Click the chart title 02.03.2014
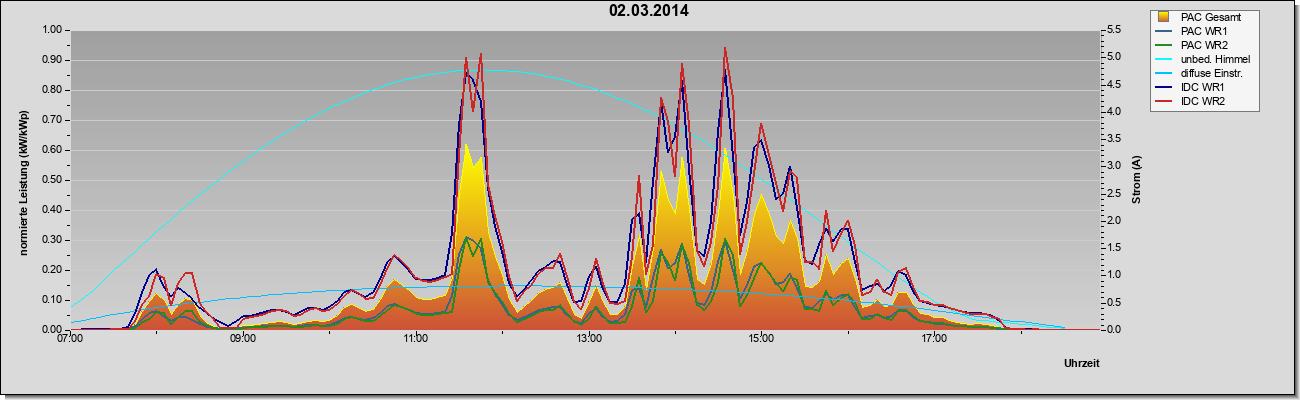Viewport: 1300px width, 400px height. point(648,11)
